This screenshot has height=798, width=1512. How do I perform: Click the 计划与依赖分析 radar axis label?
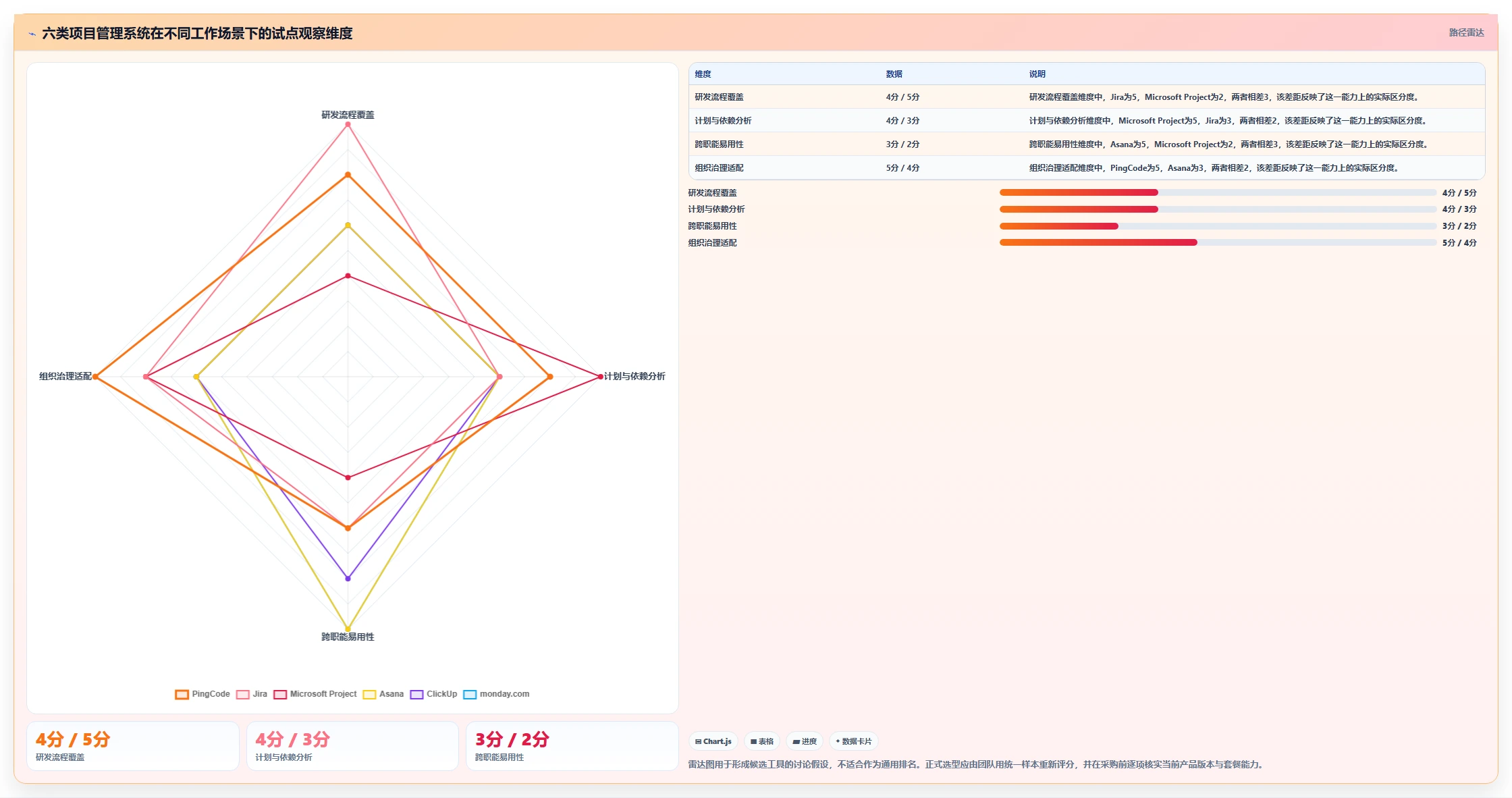click(634, 377)
